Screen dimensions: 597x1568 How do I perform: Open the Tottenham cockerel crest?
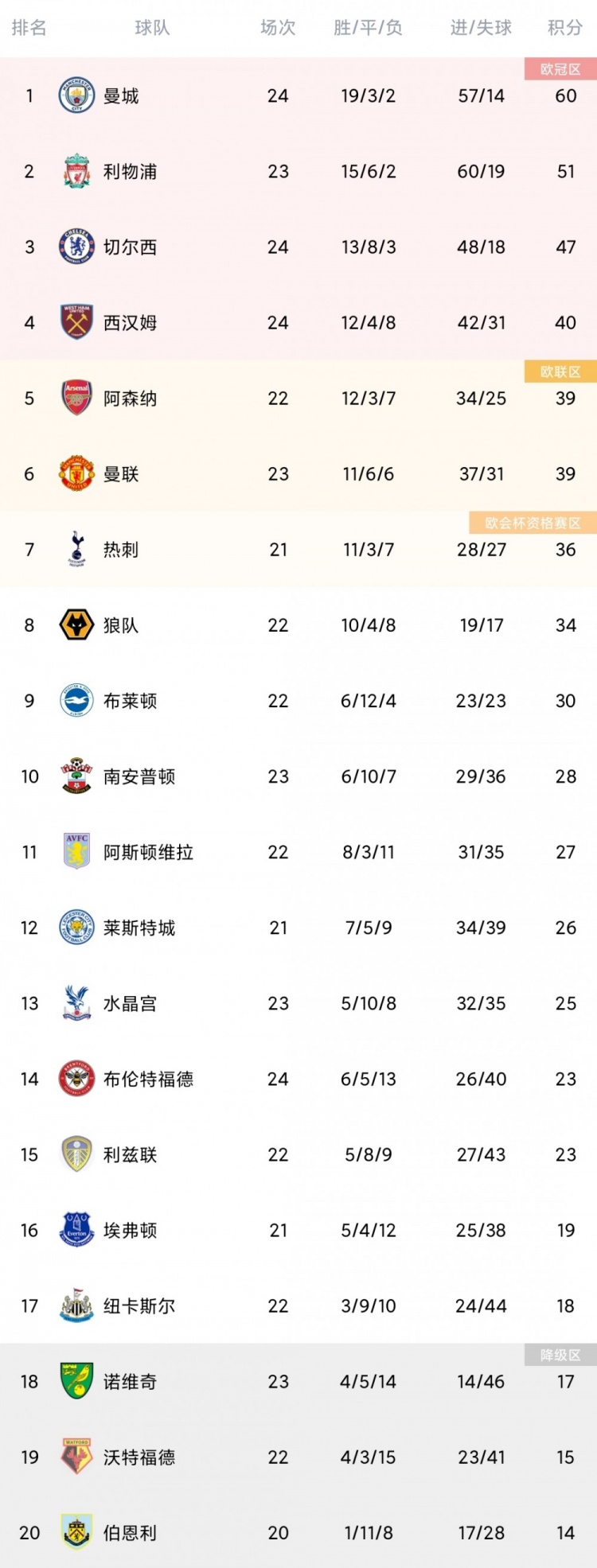click(77, 549)
